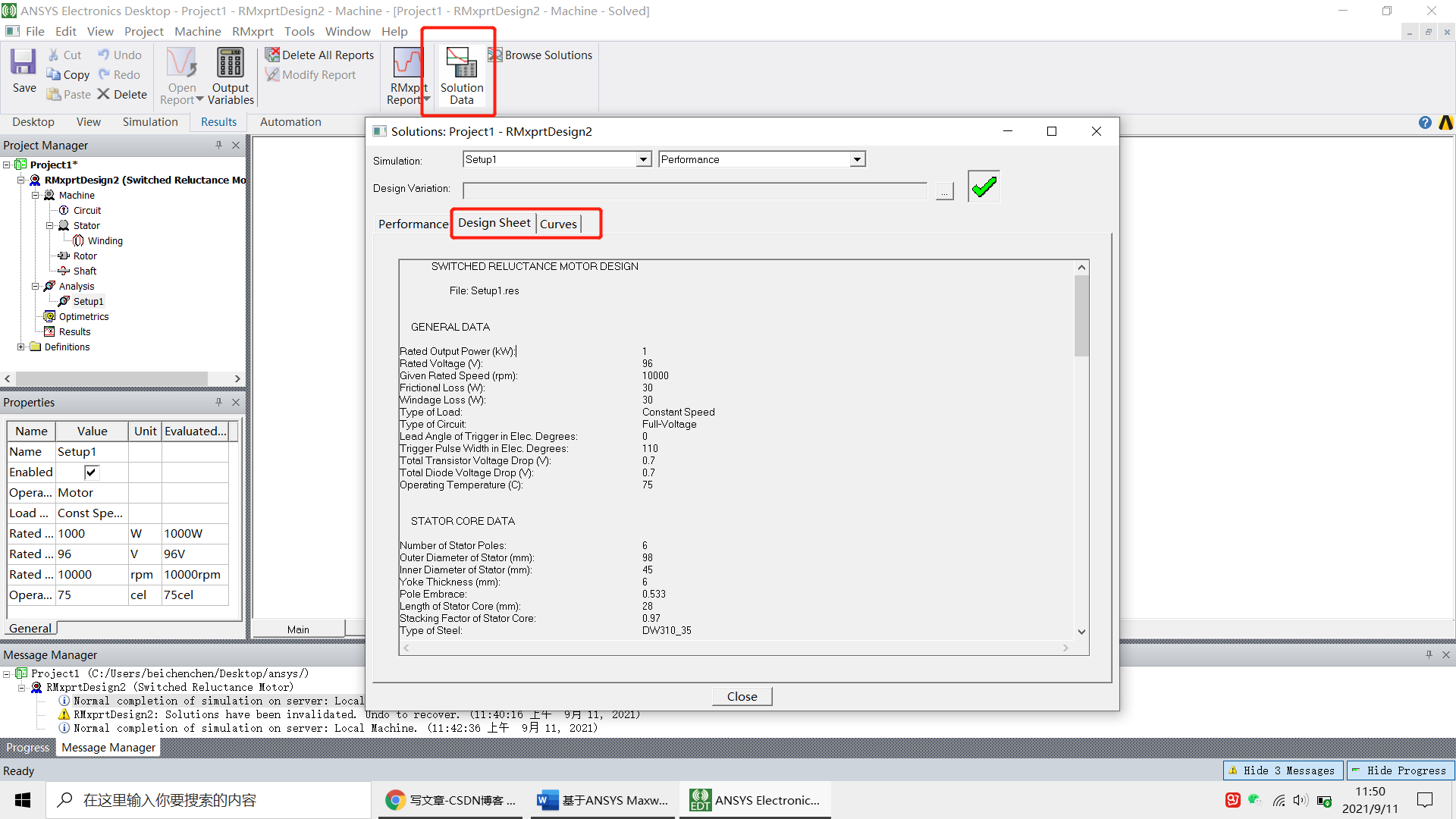Switch to the Curves tab

[559, 224]
